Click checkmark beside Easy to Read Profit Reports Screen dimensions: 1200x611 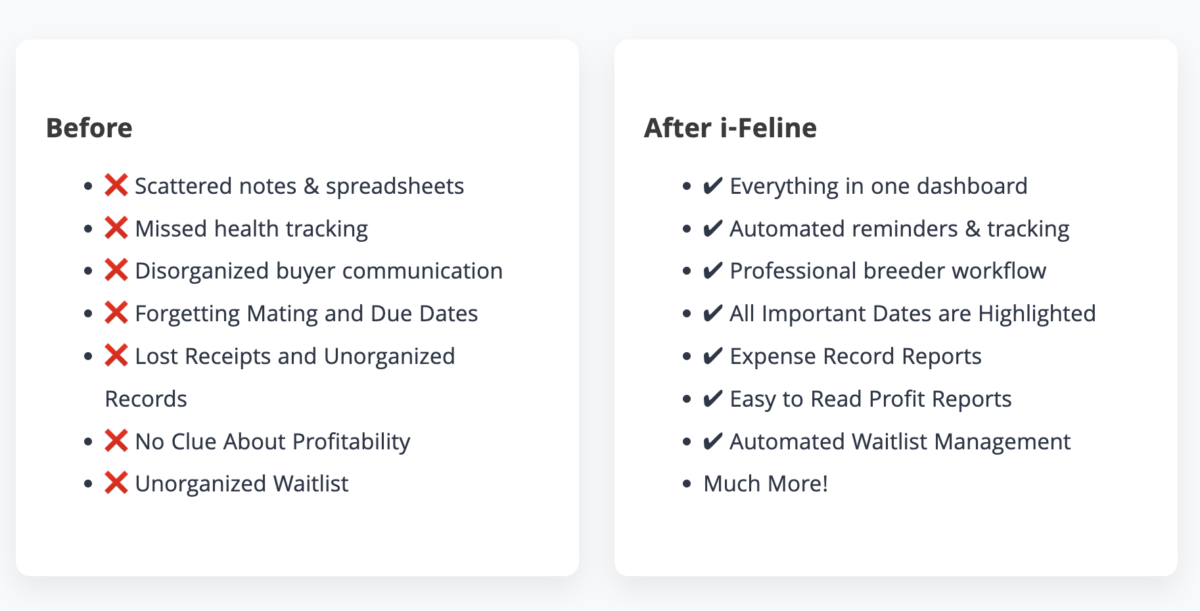click(713, 399)
